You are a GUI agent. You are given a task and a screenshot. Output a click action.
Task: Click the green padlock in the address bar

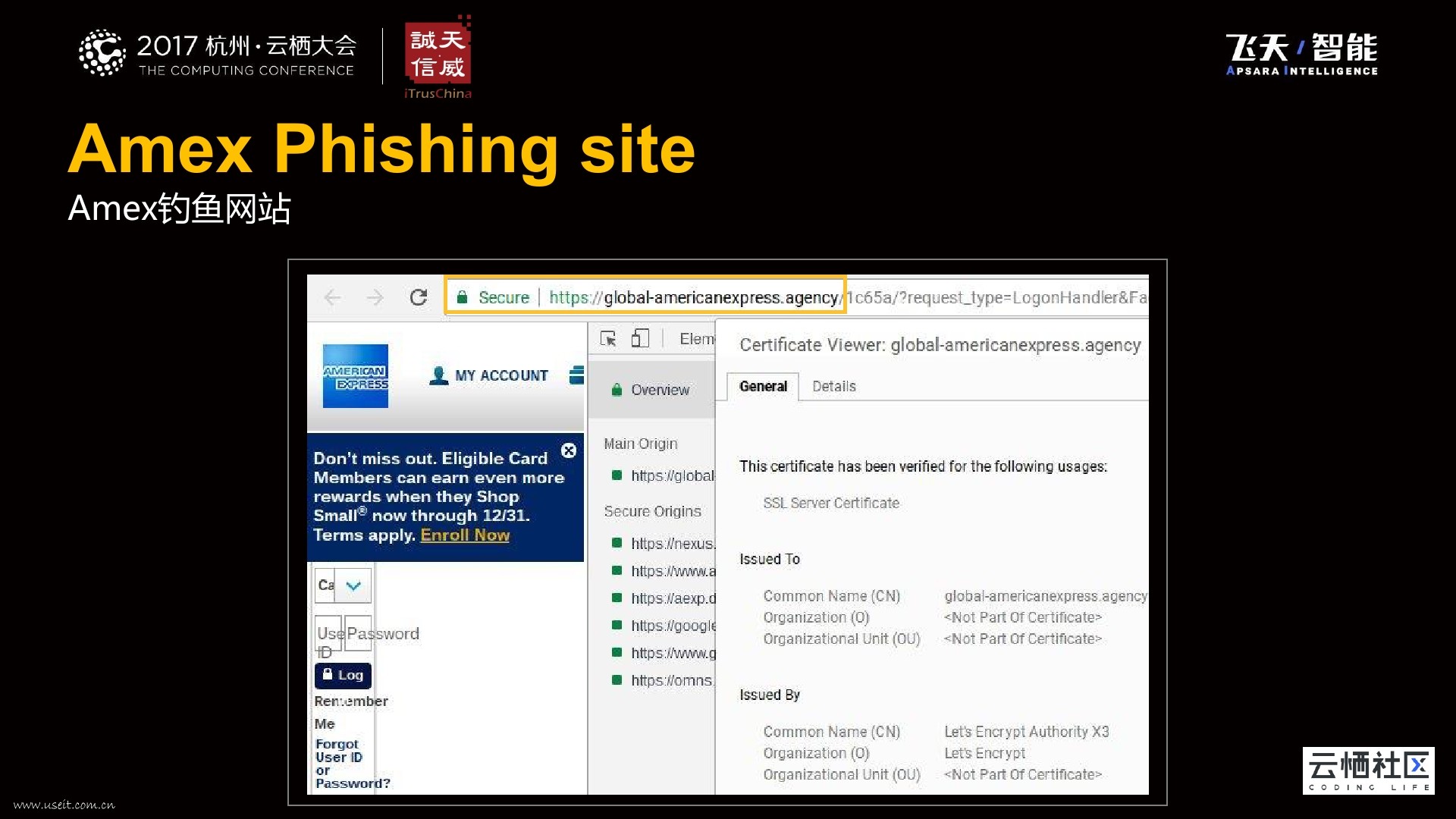click(462, 297)
